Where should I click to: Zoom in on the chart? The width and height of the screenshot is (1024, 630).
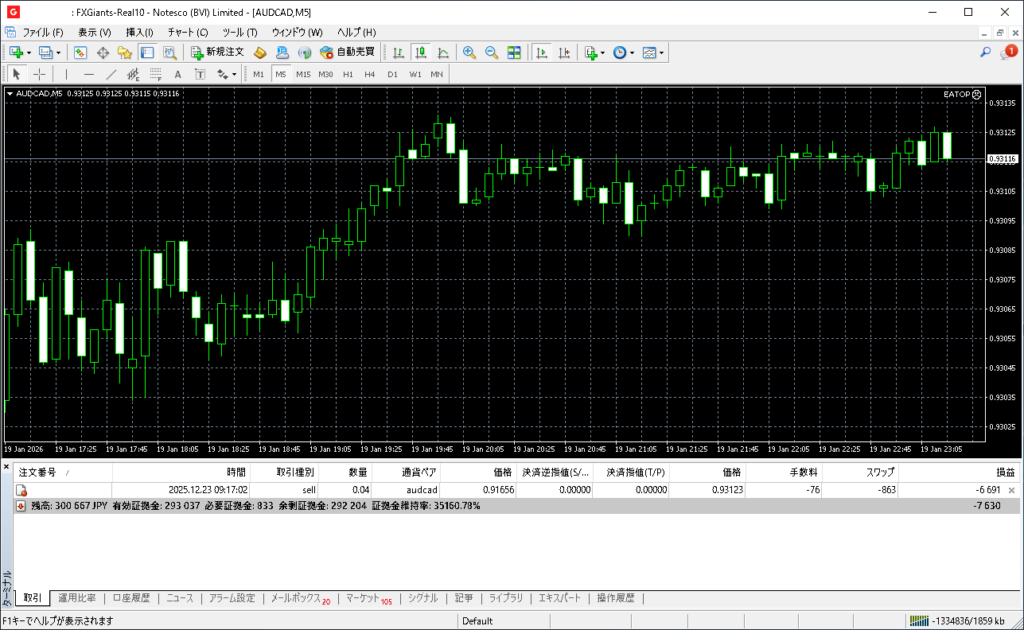[468, 52]
